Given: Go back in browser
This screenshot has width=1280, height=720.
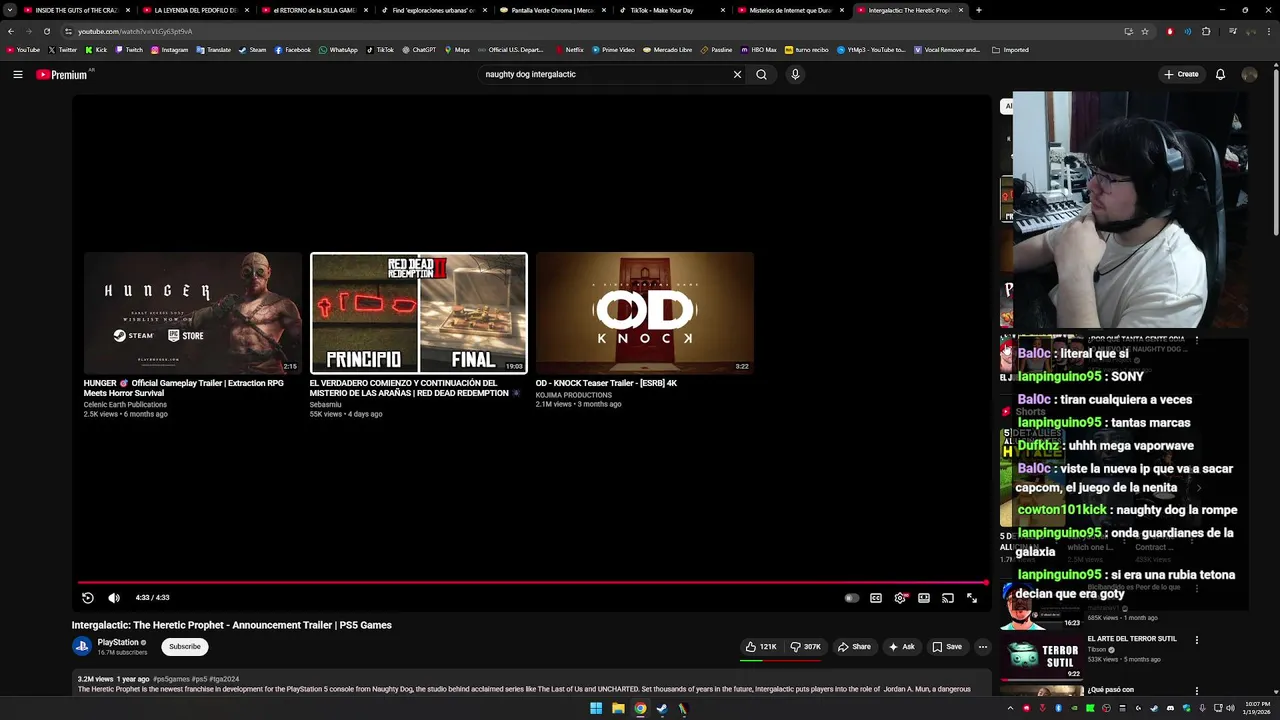Looking at the screenshot, I should point(11,31).
